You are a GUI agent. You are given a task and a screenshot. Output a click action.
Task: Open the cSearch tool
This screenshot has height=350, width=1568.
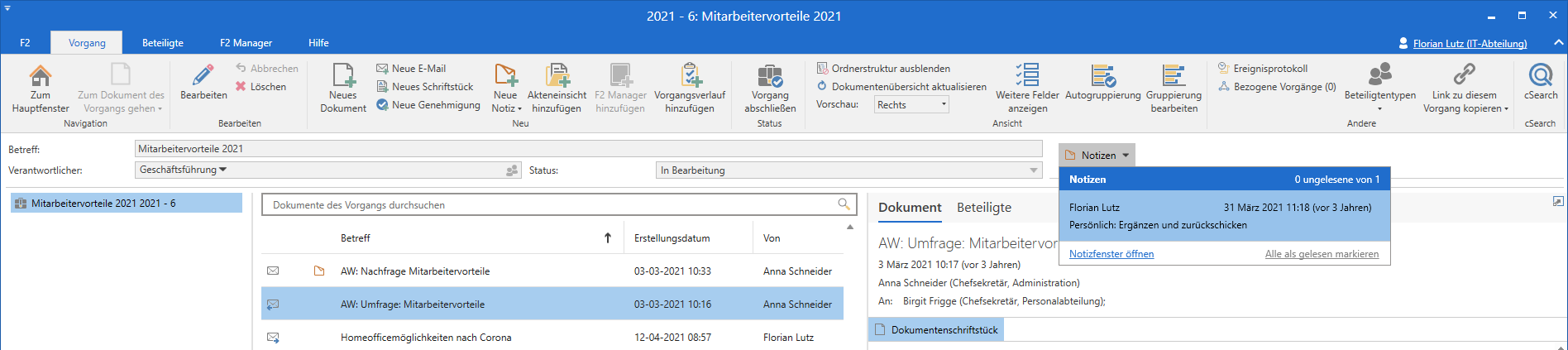(1540, 76)
